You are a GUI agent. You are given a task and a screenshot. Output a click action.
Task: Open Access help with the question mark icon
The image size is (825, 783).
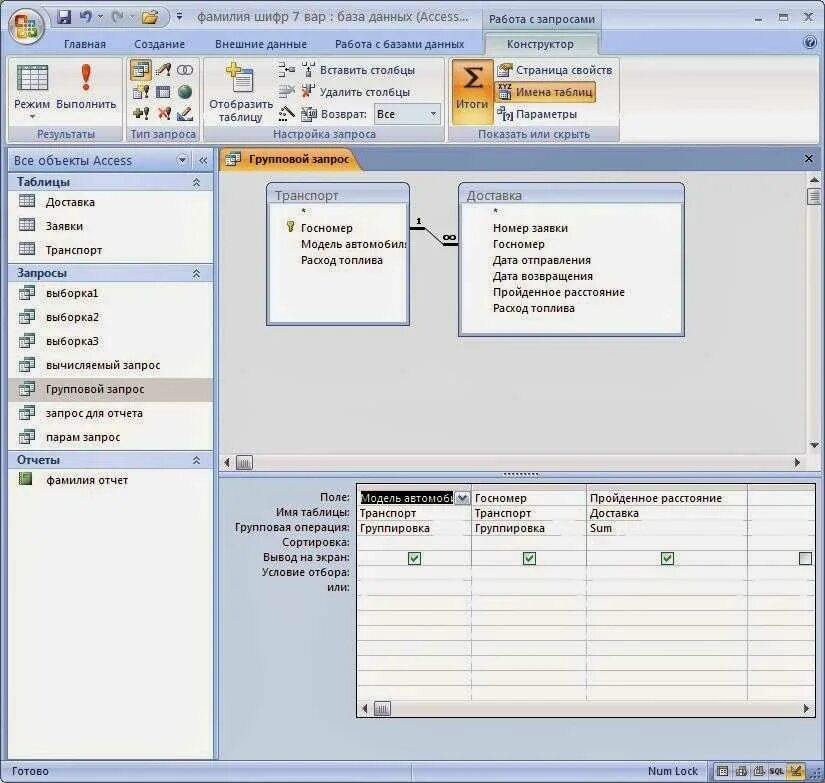click(811, 43)
